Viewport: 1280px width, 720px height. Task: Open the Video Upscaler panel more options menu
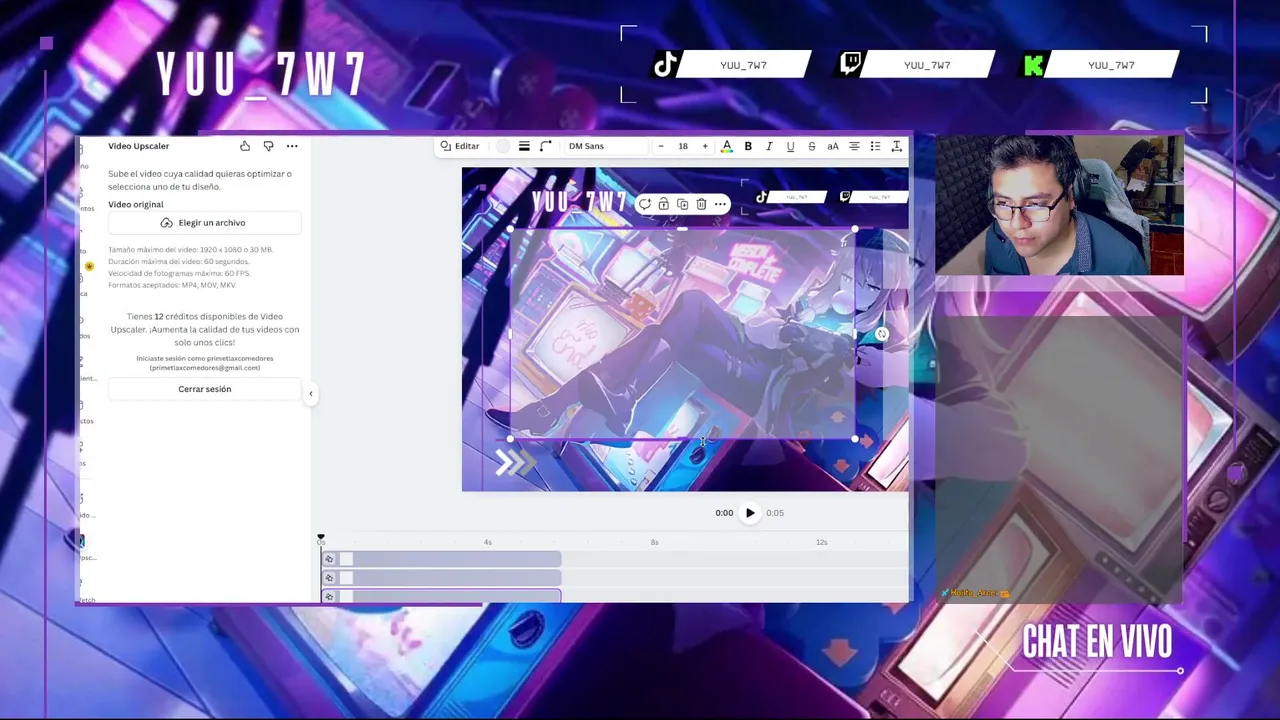[x=292, y=146]
